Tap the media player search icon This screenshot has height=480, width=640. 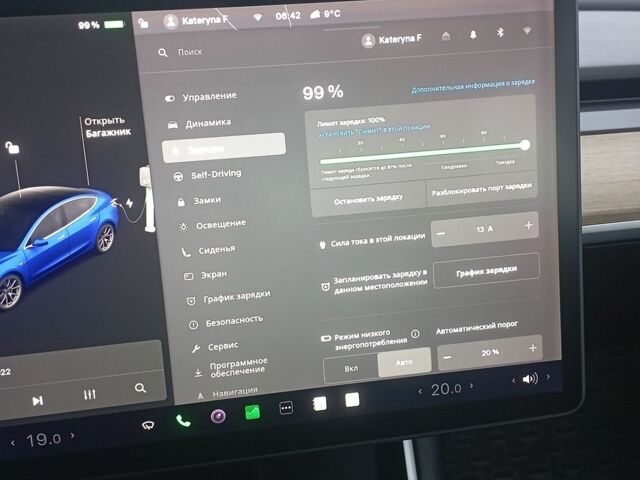140,388
